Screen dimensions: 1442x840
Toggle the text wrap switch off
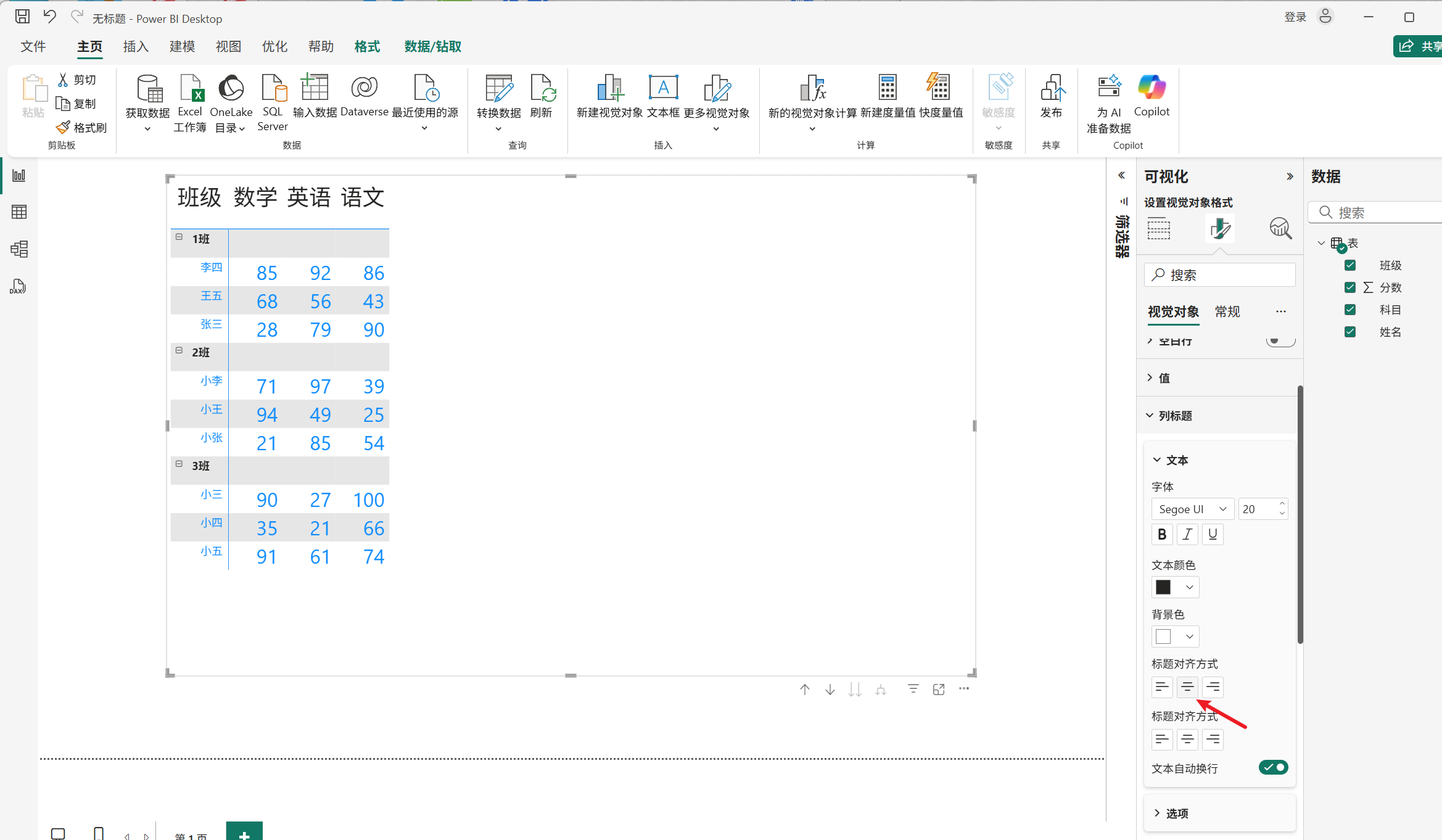(x=1274, y=767)
